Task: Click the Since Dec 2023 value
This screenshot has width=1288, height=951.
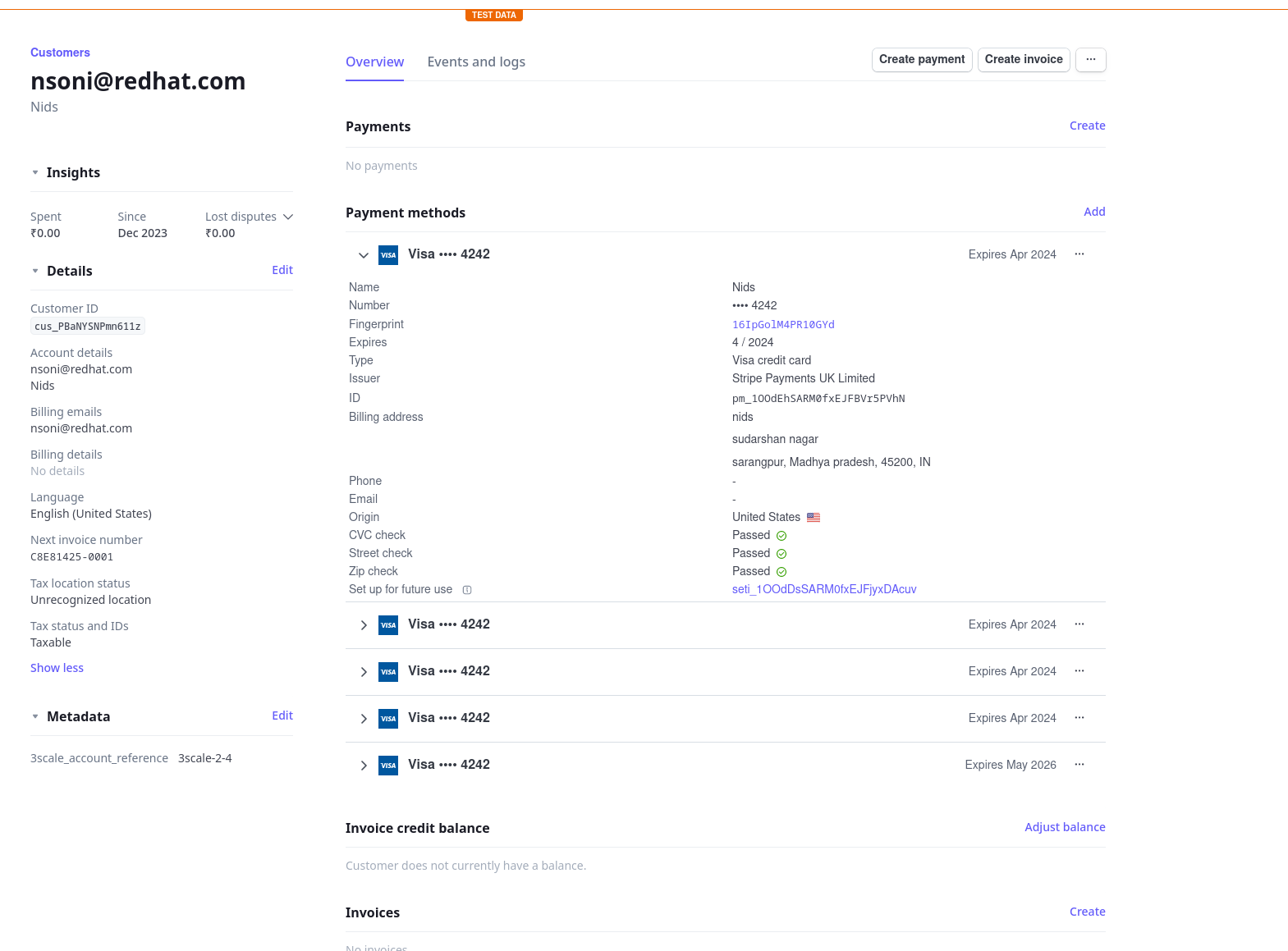Action: coord(143,233)
